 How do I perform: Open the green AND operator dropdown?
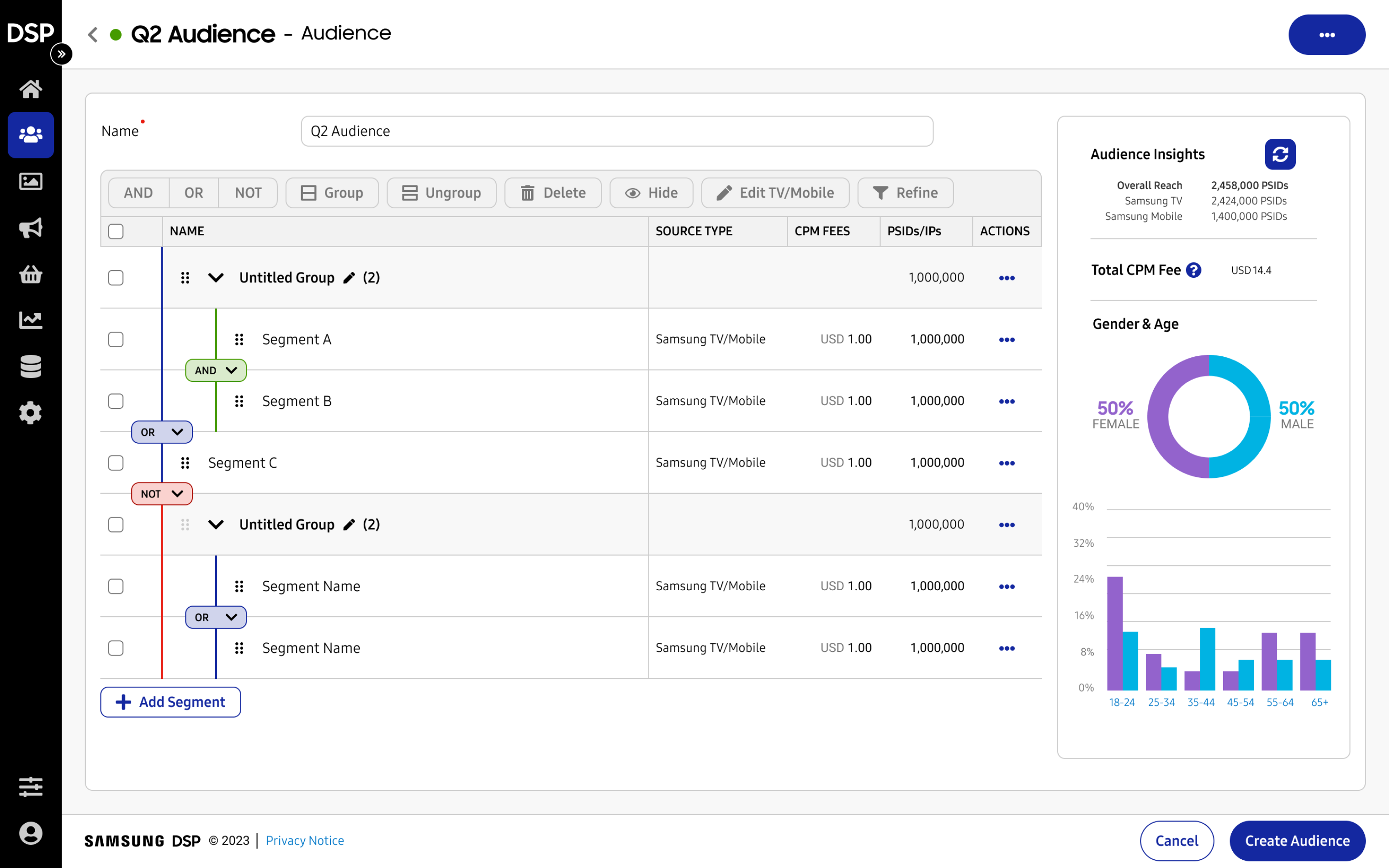(x=216, y=370)
